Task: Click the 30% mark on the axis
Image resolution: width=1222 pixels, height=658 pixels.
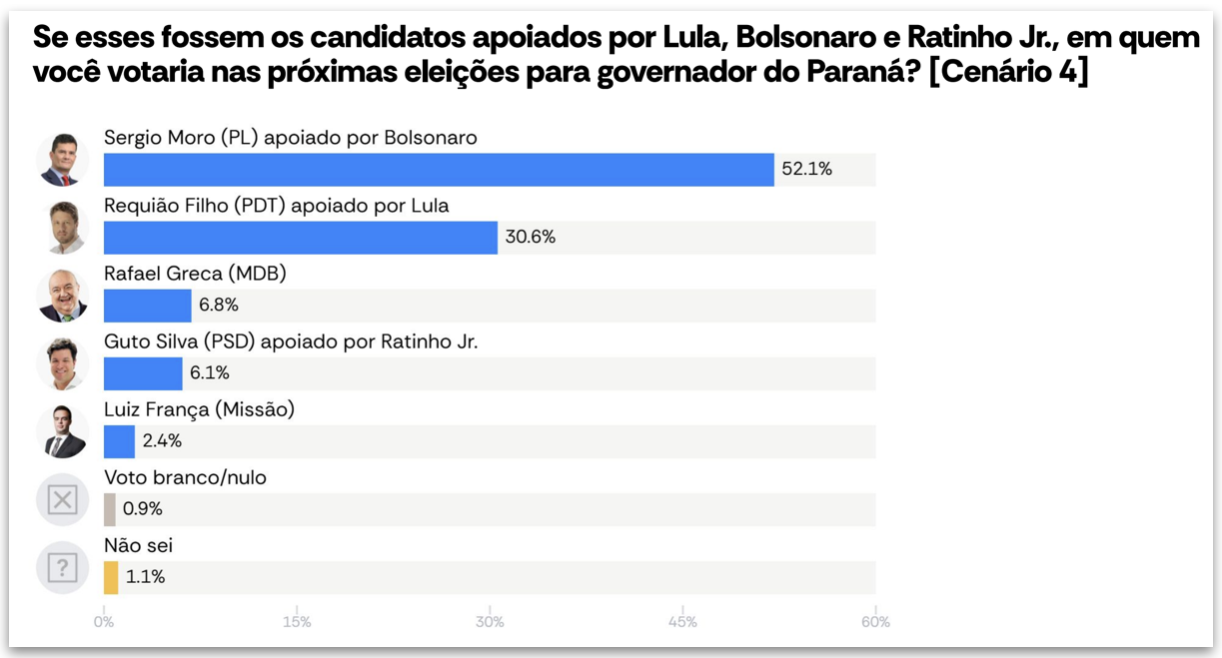Action: pyautogui.click(x=490, y=622)
